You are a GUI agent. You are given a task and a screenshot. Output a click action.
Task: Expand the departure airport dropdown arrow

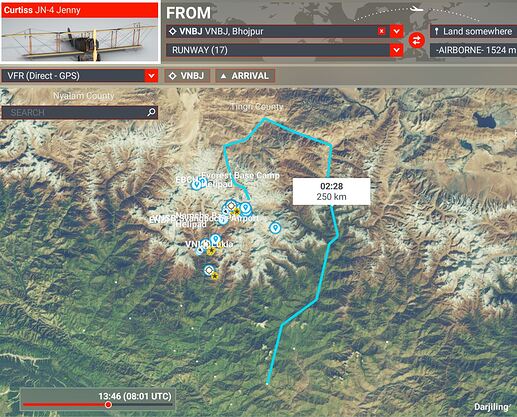pyautogui.click(x=396, y=31)
